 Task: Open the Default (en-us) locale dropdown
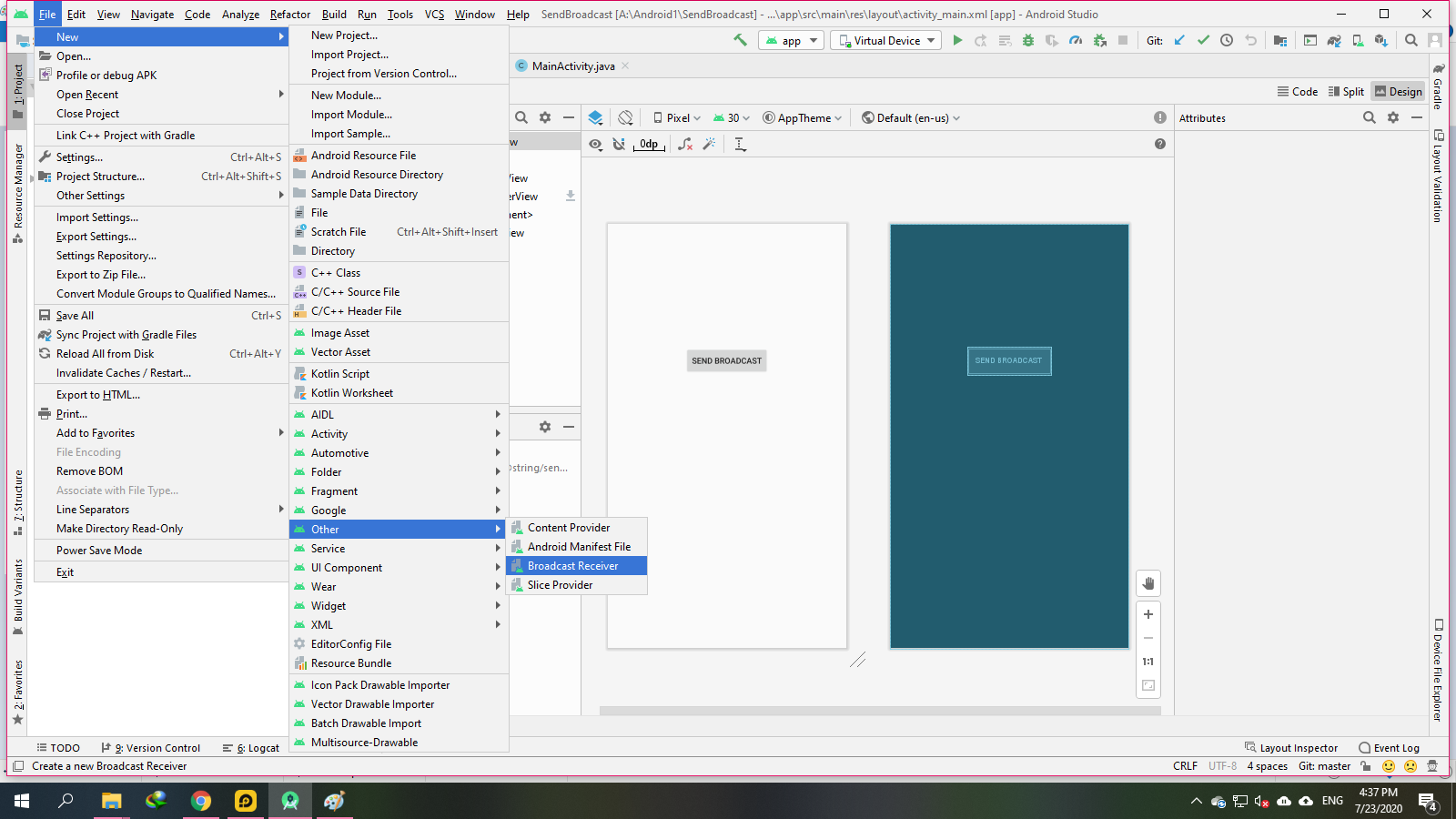pyautogui.click(x=910, y=117)
